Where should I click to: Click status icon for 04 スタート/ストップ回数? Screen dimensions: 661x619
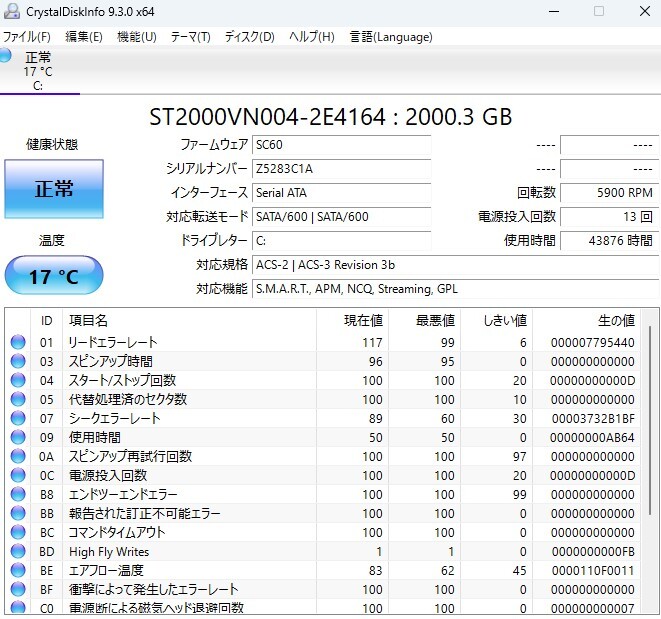coord(18,380)
